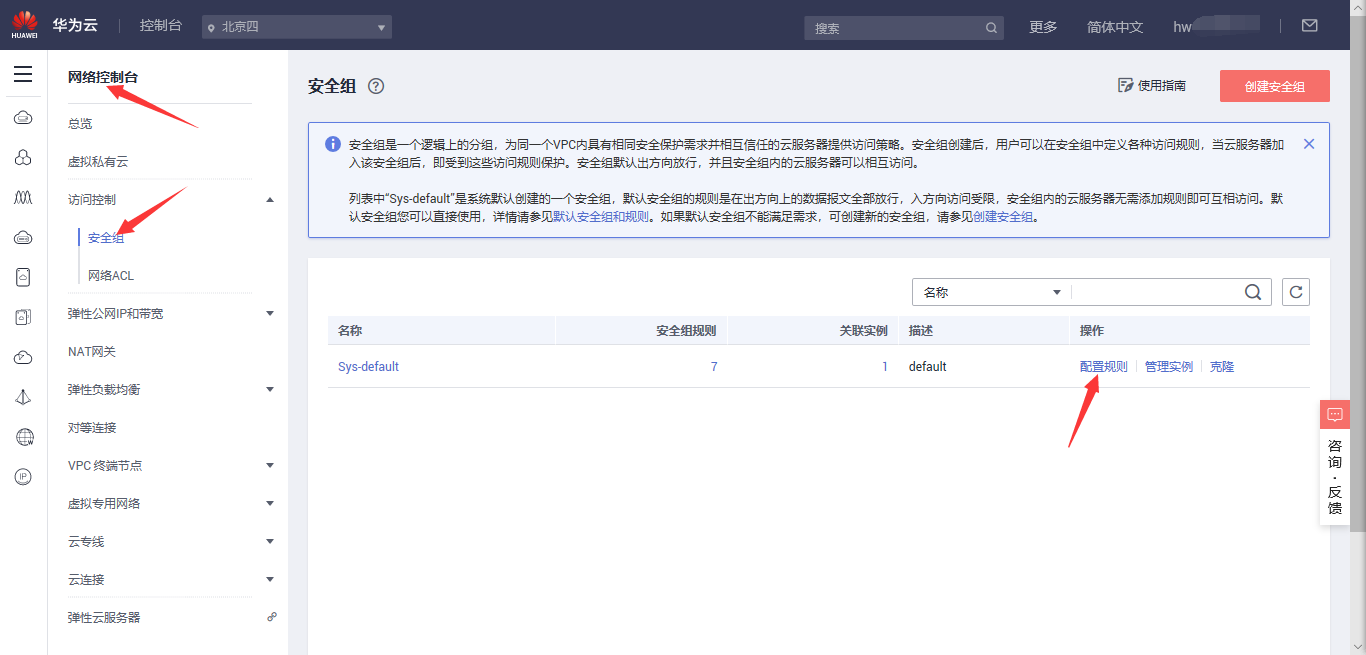The height and width of the screenshot is (655, 1366).
Task: Open 虚拟私有云 menu item
Action: 98,161
